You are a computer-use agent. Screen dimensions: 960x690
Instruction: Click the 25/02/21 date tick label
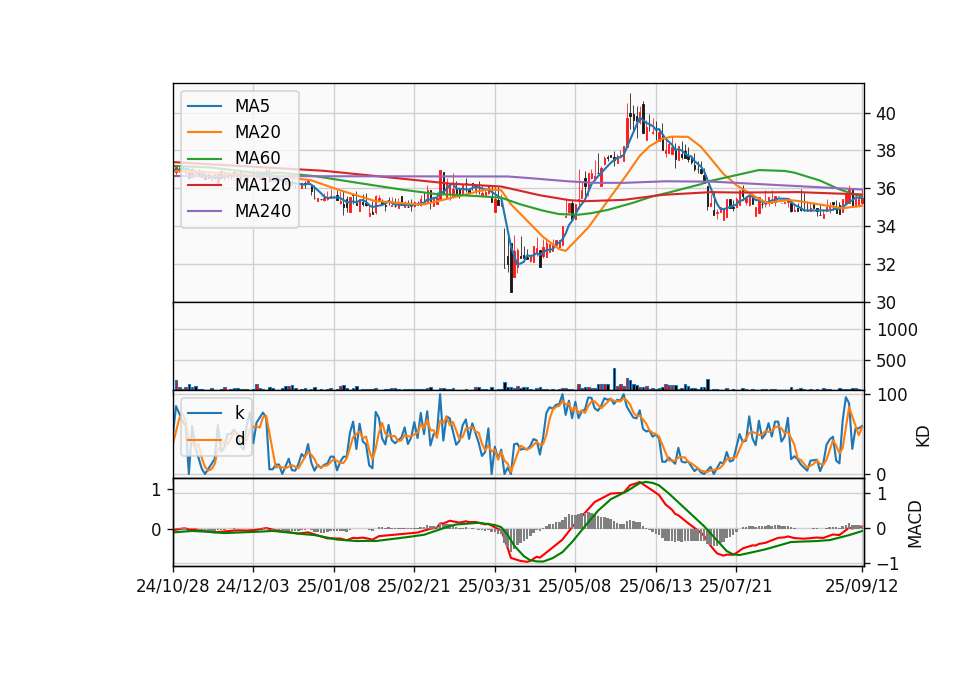[x=414, y=586]
